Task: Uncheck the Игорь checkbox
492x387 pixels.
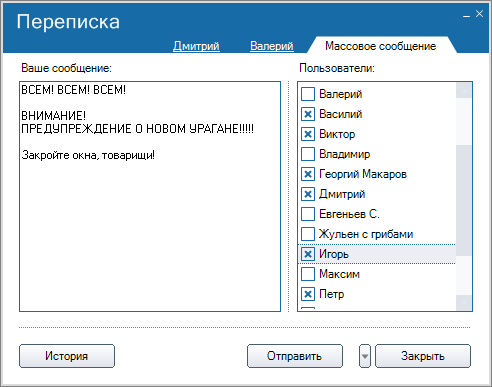Action: pos(308,254)
